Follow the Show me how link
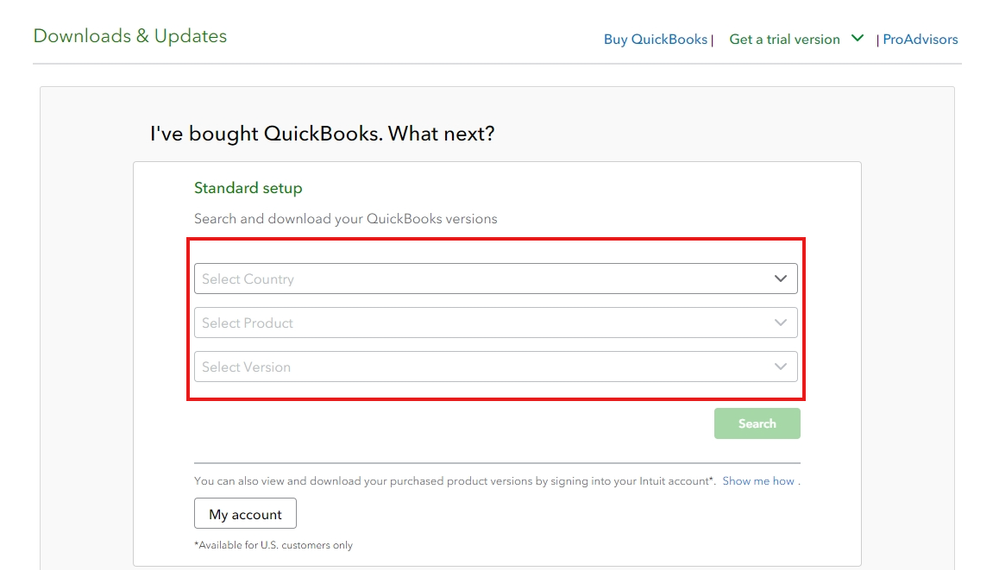The width and height of the screenshot is (999, 570). tap(758, 481)
